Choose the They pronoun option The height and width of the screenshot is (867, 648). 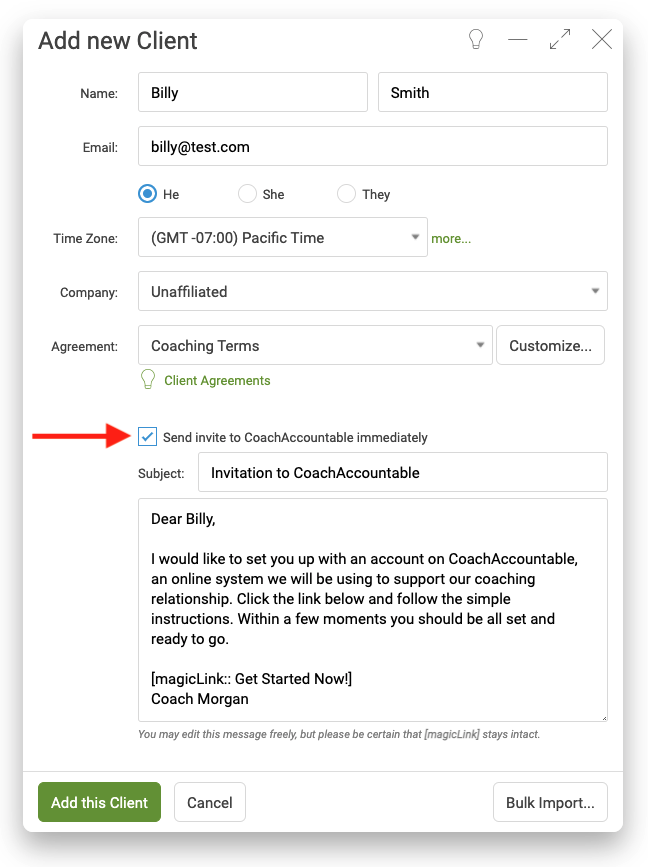347,194
